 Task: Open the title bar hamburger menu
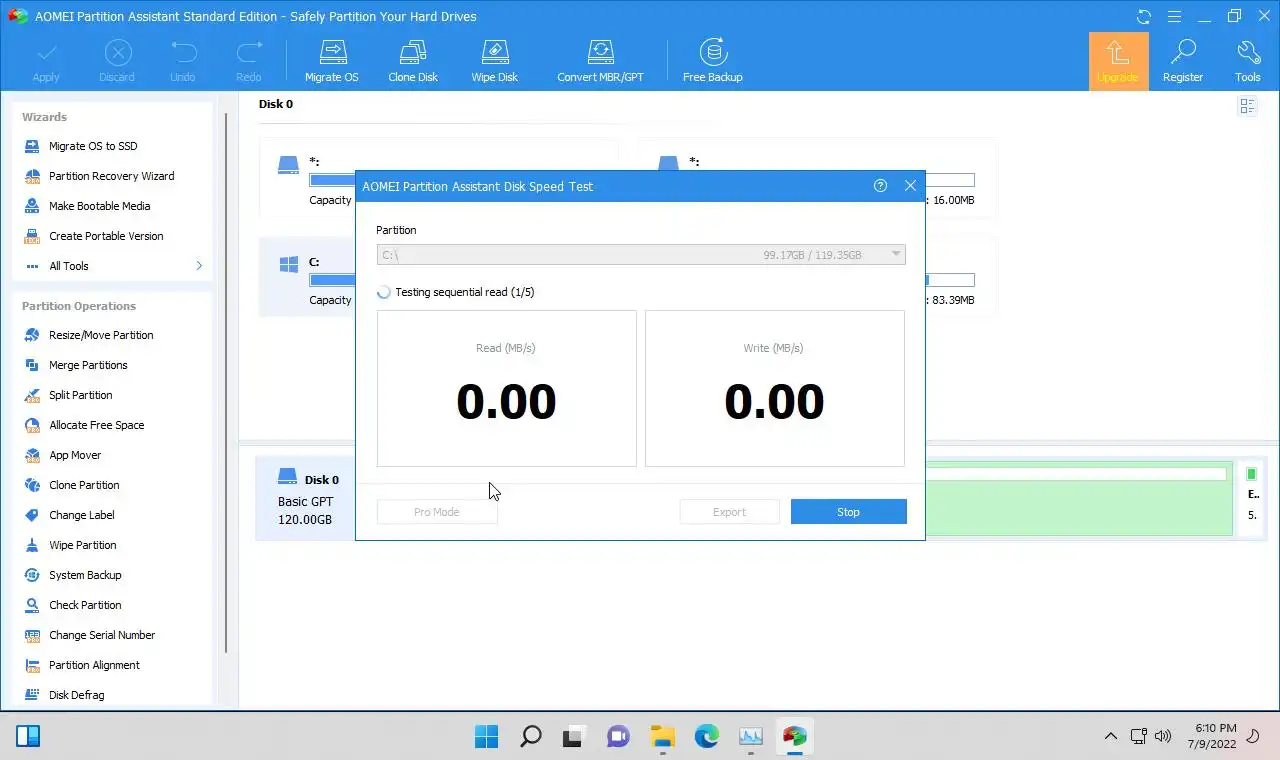[1175, 16]
